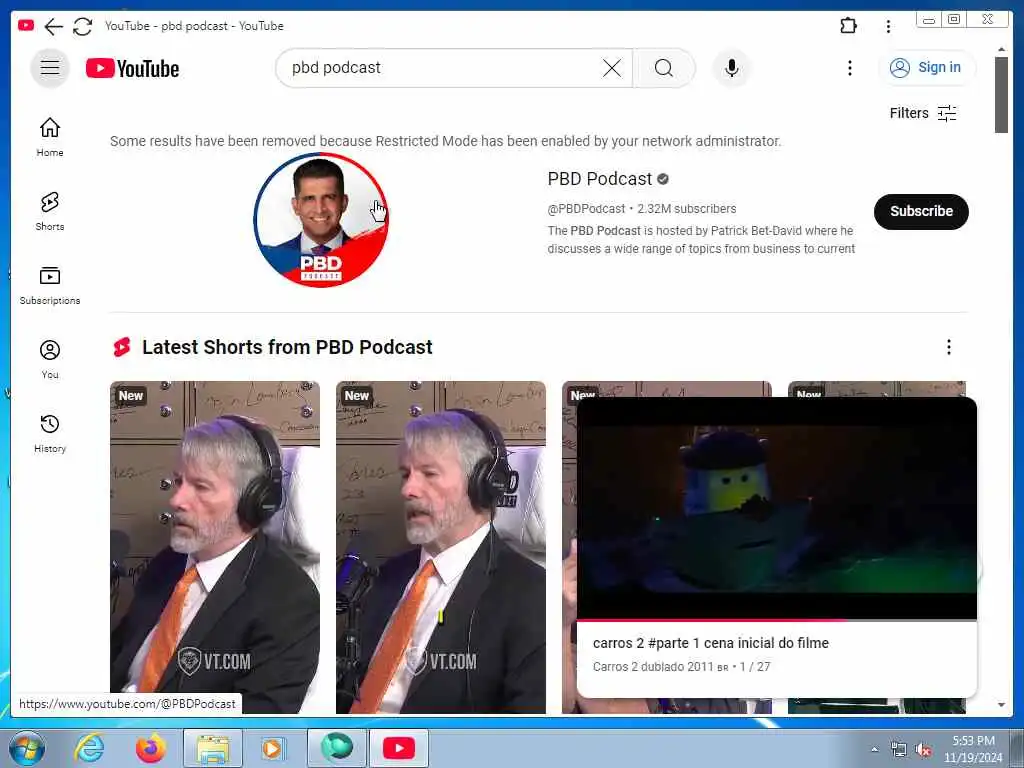Click the scrollbar down arrow
The width and height of the screenshot is (1024, 768).
[x=1001, y=705]
